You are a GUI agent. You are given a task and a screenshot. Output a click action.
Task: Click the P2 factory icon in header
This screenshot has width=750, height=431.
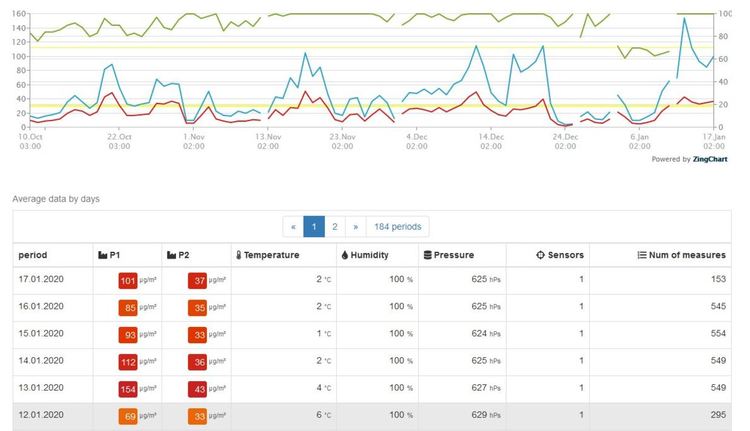point(171,255)
